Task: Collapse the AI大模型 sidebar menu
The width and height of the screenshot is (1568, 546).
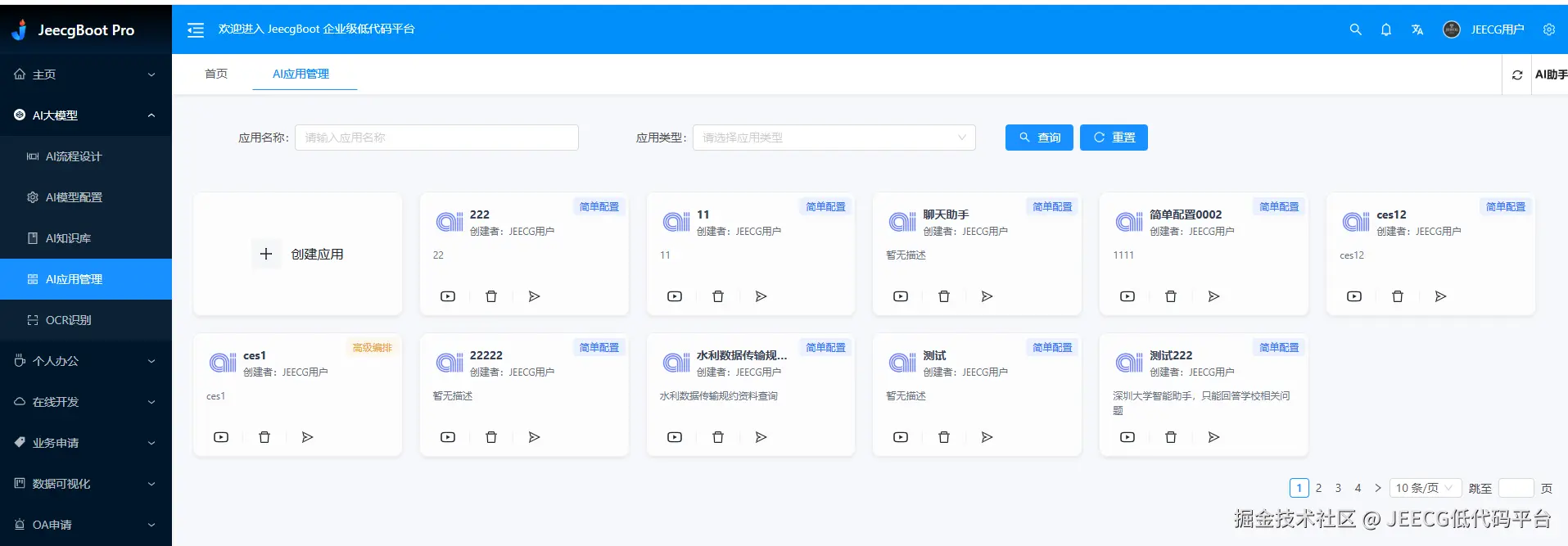Action: point(86,115)
